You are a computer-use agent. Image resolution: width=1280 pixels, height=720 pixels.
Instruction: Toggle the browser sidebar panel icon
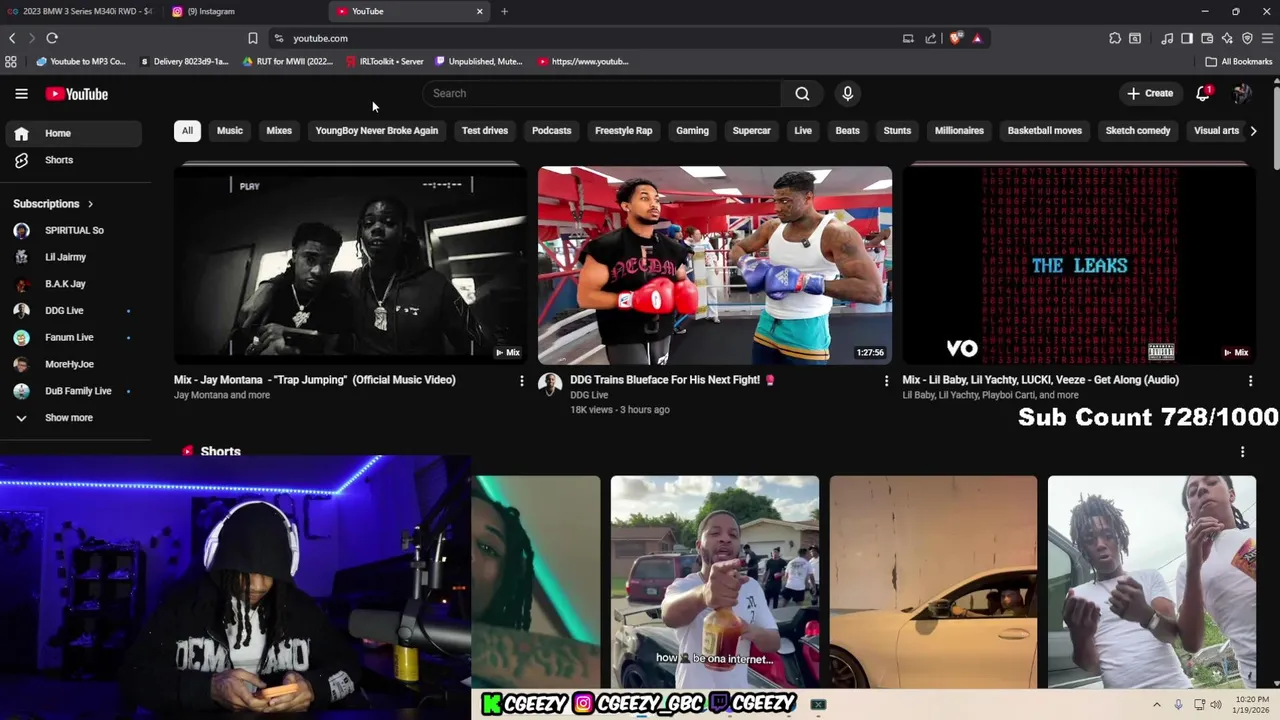(x=1187, y=38)
